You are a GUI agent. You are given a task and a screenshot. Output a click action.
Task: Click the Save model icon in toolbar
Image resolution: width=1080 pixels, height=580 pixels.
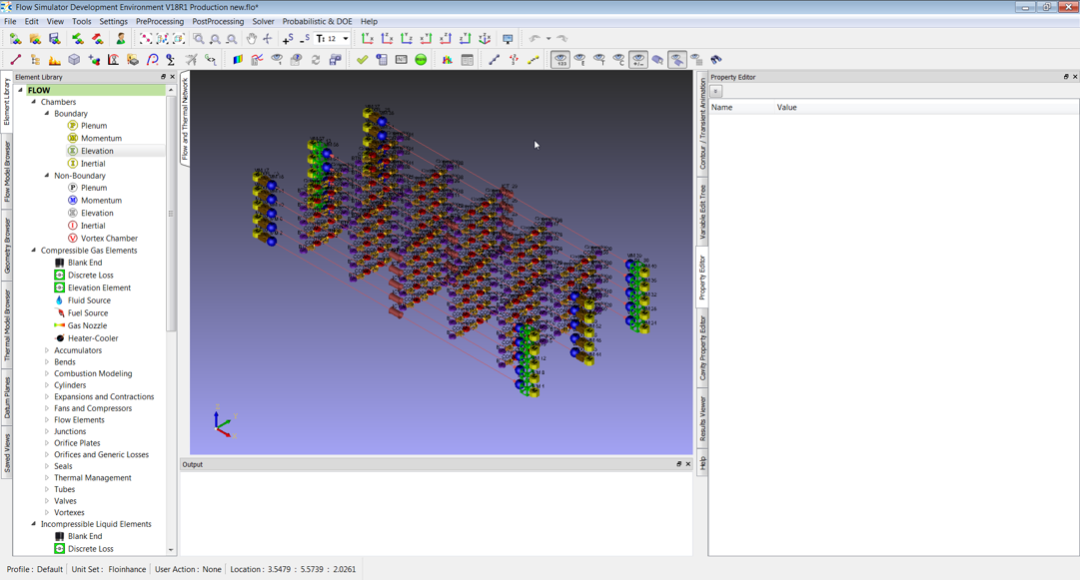coord(54,39)
